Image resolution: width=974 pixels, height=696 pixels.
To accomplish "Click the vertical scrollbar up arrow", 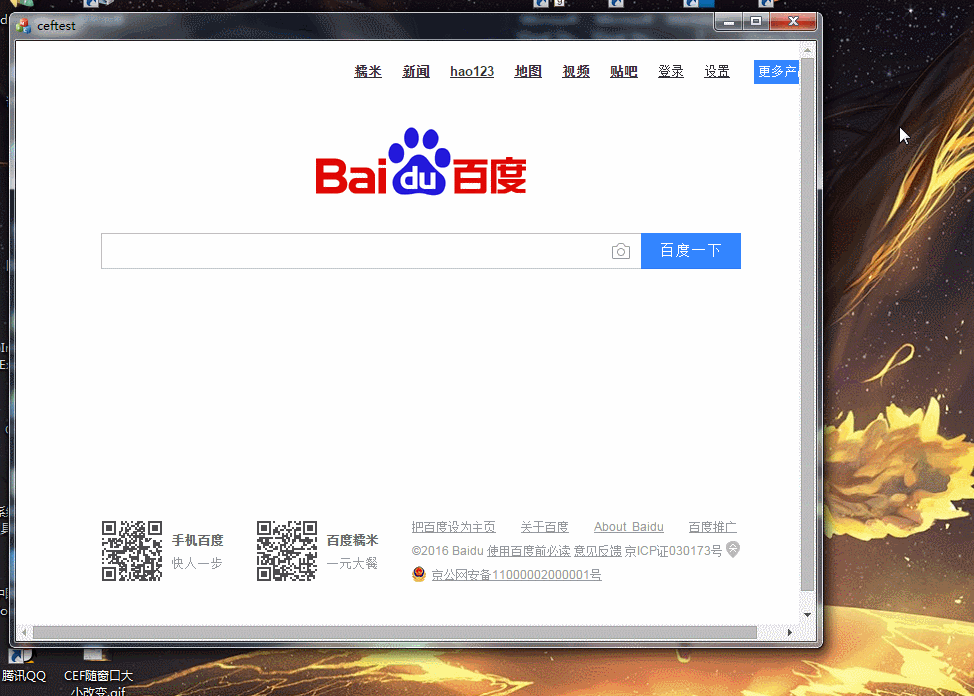I will click(x=808, y=50).
